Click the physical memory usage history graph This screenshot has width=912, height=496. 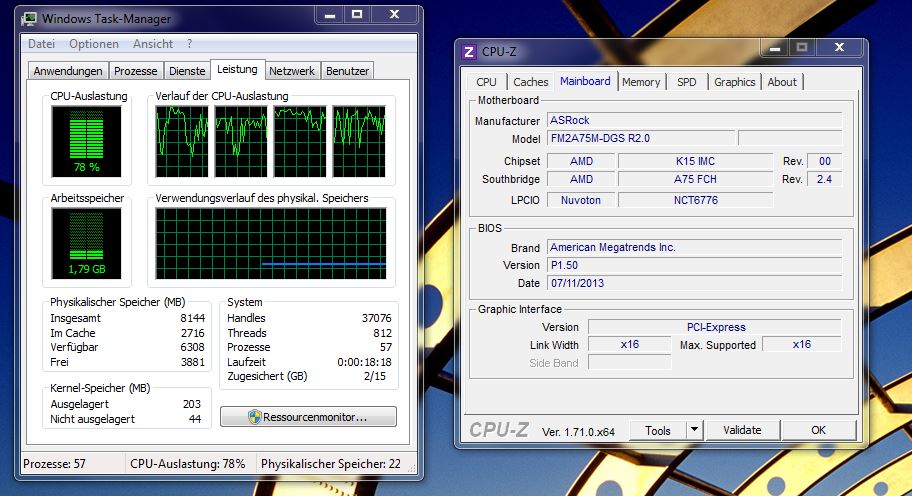point(270,244)
